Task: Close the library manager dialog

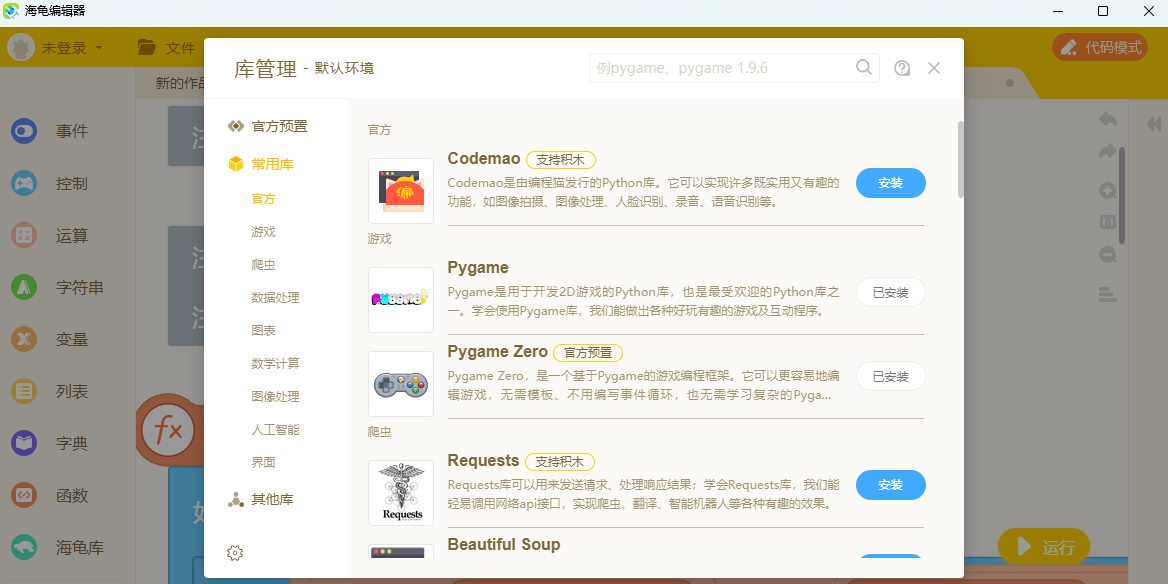Action: pos(934,69)
